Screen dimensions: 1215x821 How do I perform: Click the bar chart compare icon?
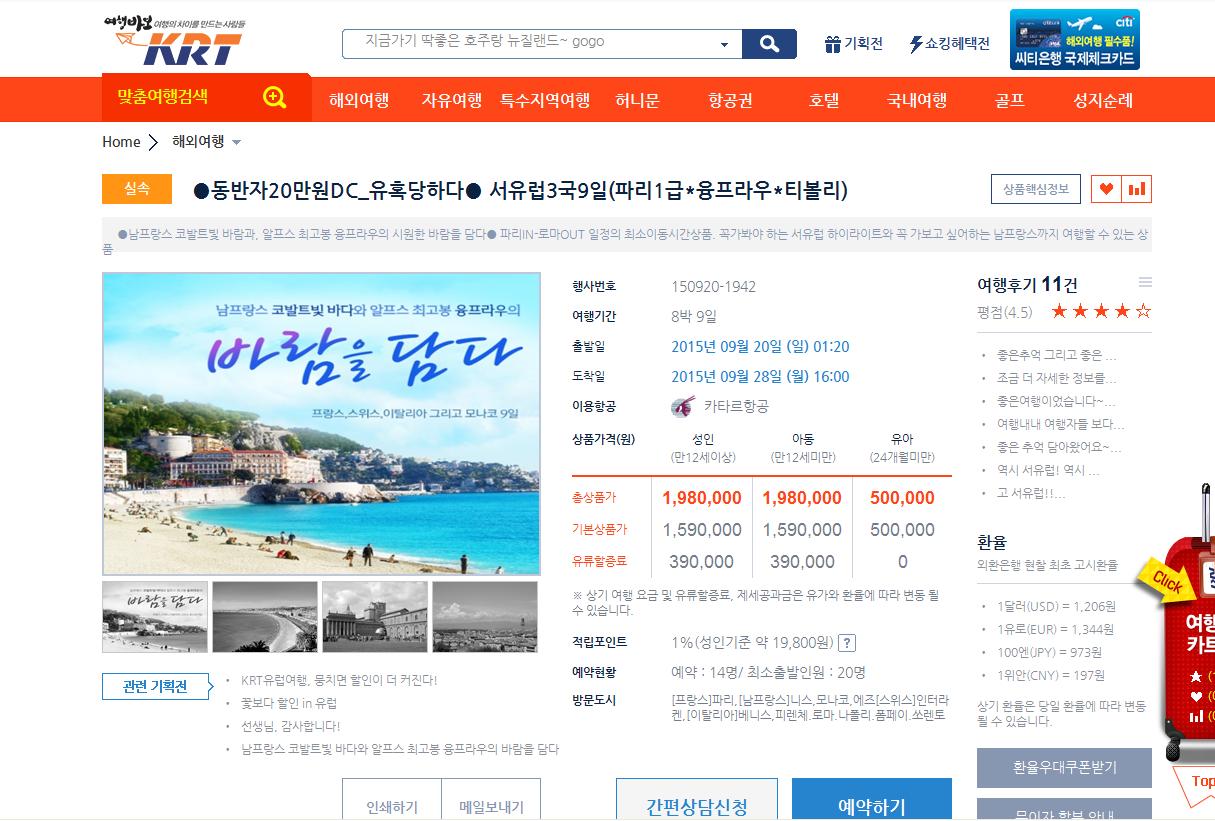coord(1137,189)
